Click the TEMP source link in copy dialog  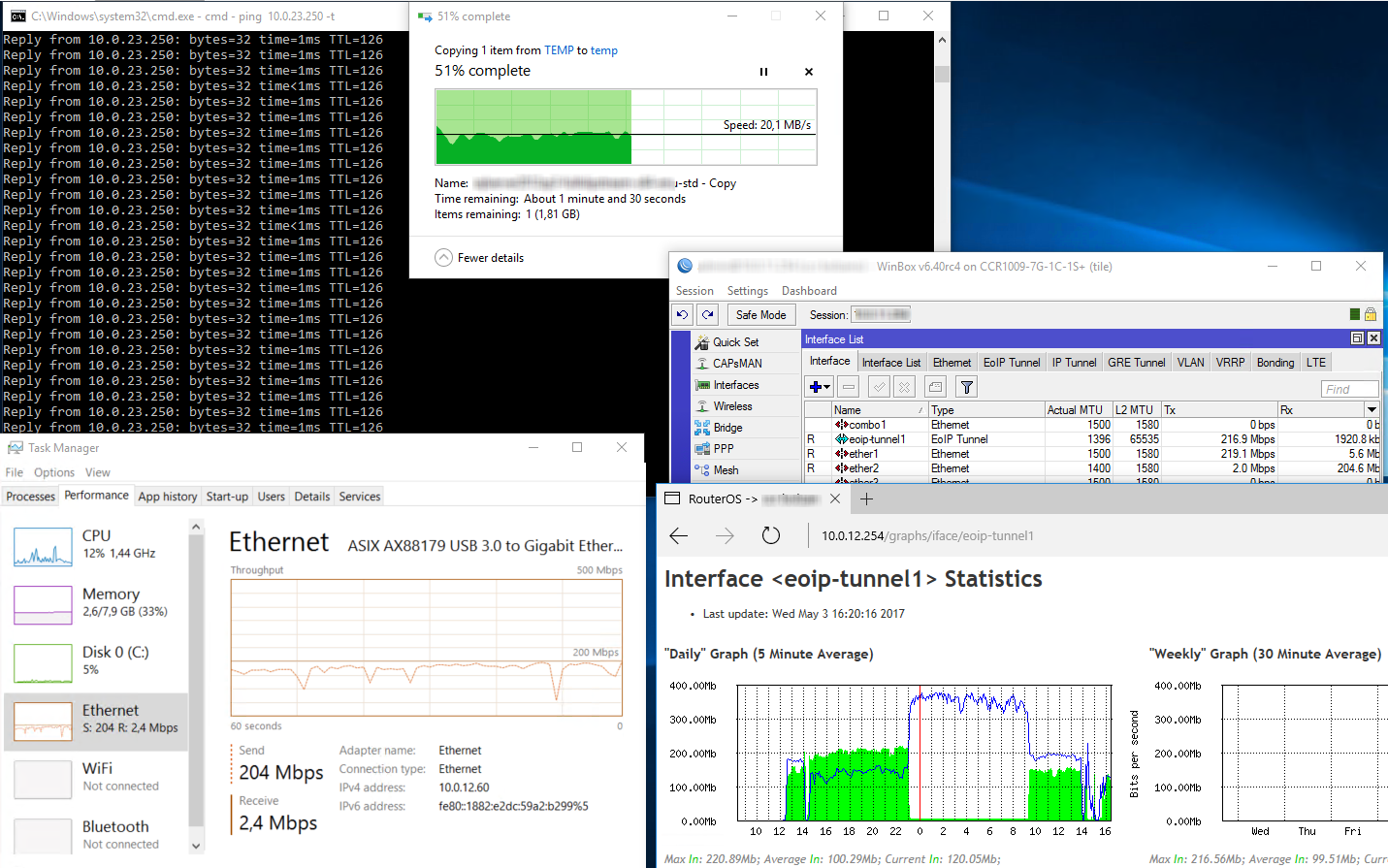[x=559, y=50]
